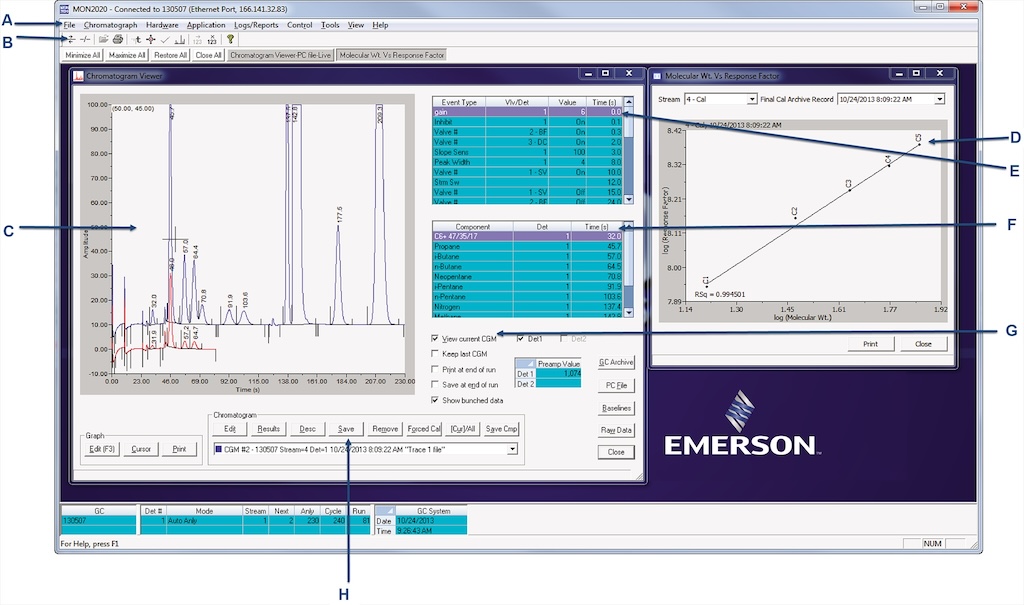Image resolution: width=1024 pixels, height=605 pixels.
Task: Uncheck Show bunched data
Action: (x=435, y=400)
